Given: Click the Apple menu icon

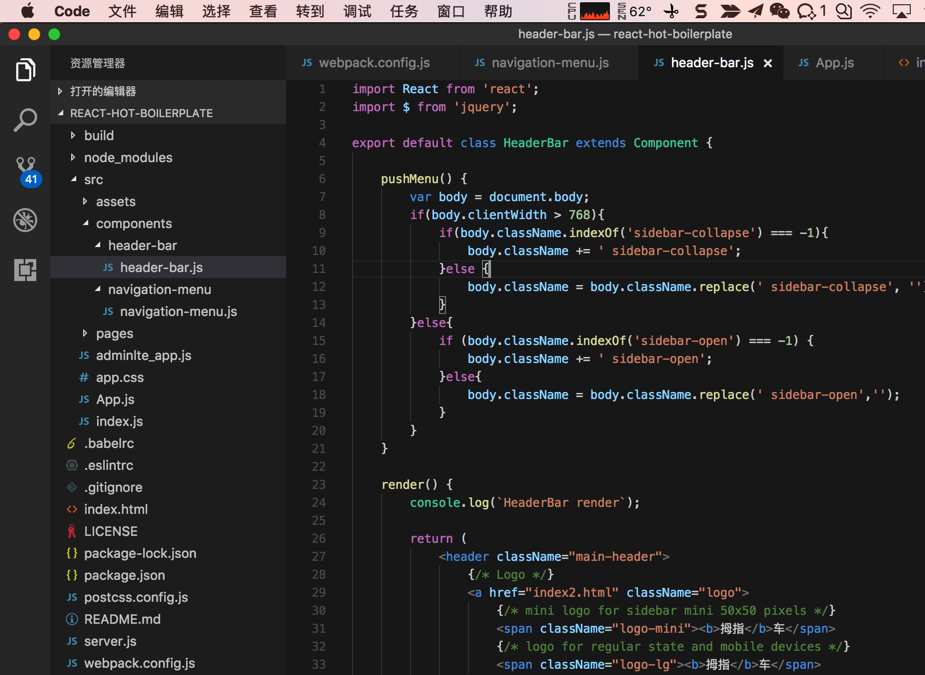Looking at the screenshot, I should point(27,11).
